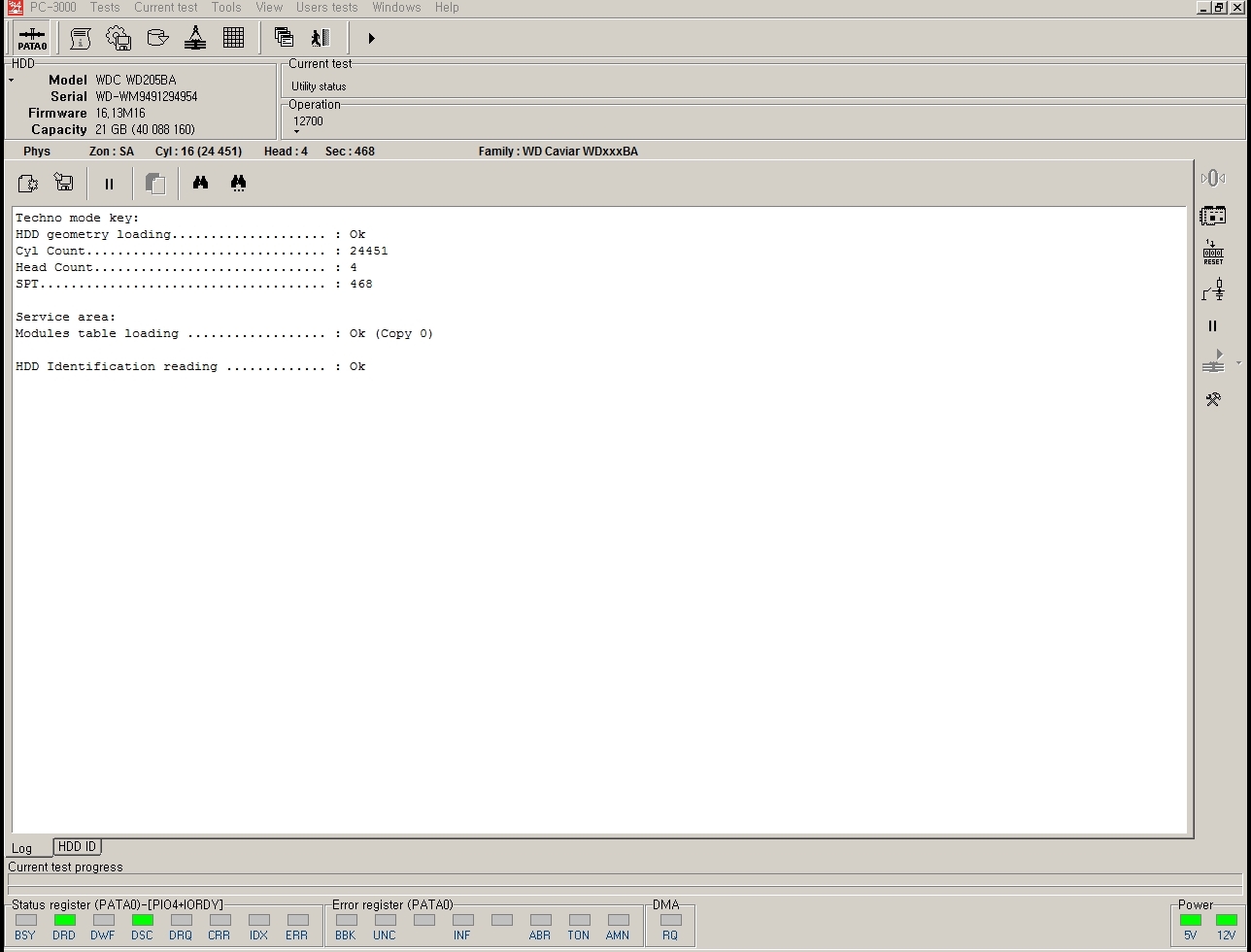Click the DWF status register indicator
Viewport: 1251px width, 952px height.
pyautogui.click(x=103, y=920)
